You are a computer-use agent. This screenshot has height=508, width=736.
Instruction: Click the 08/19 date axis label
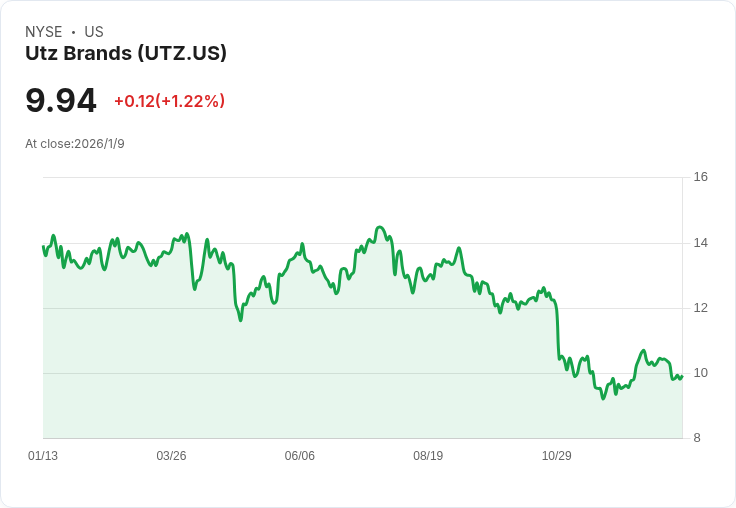pyautogui.click(x=428, y=455)
